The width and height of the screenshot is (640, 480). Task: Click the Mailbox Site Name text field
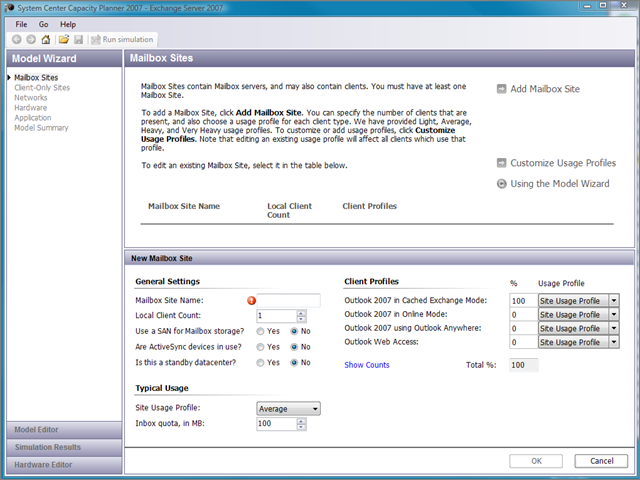289,301
